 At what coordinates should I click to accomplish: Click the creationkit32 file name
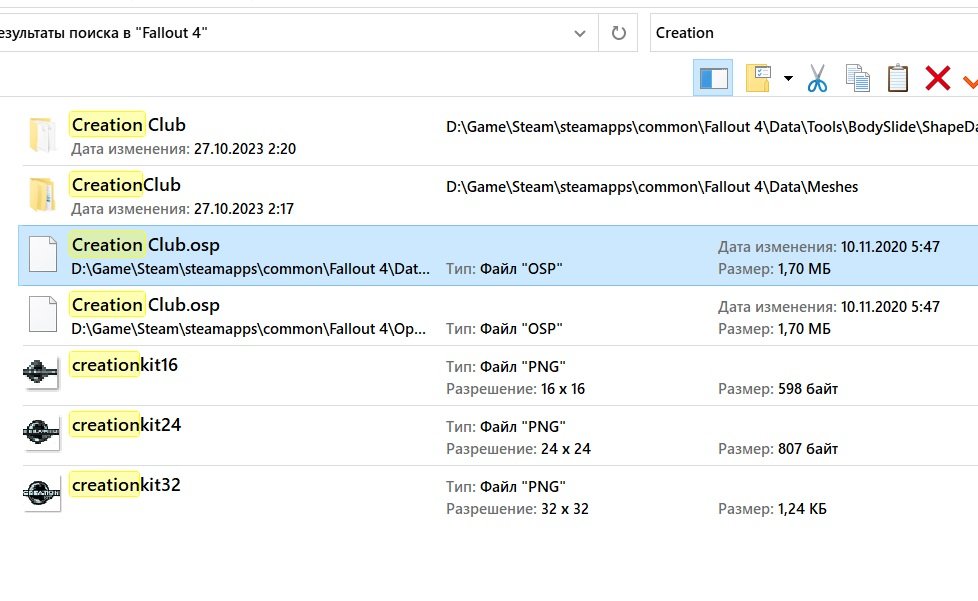click(126, 485)
